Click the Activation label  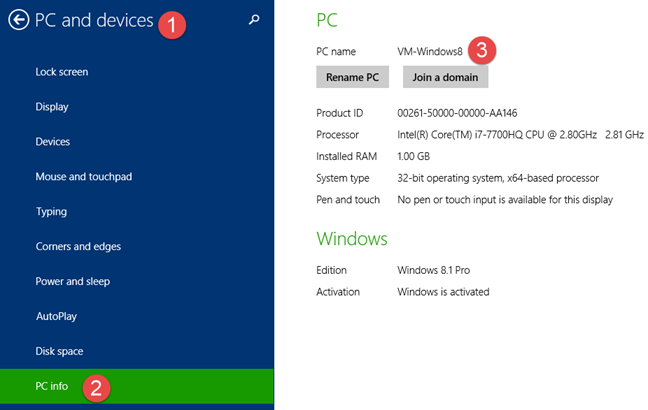click(x=338, y=292)
